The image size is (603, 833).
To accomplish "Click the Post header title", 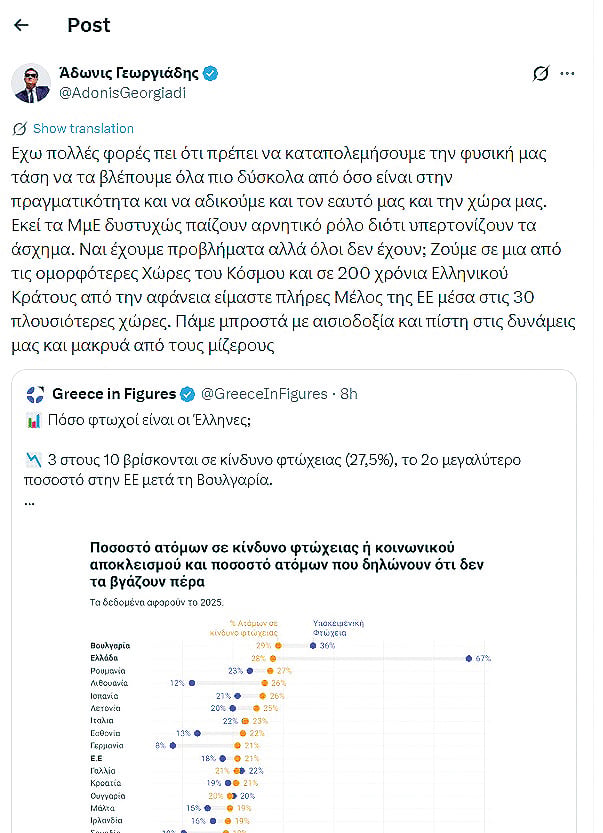I will [89, 25].
